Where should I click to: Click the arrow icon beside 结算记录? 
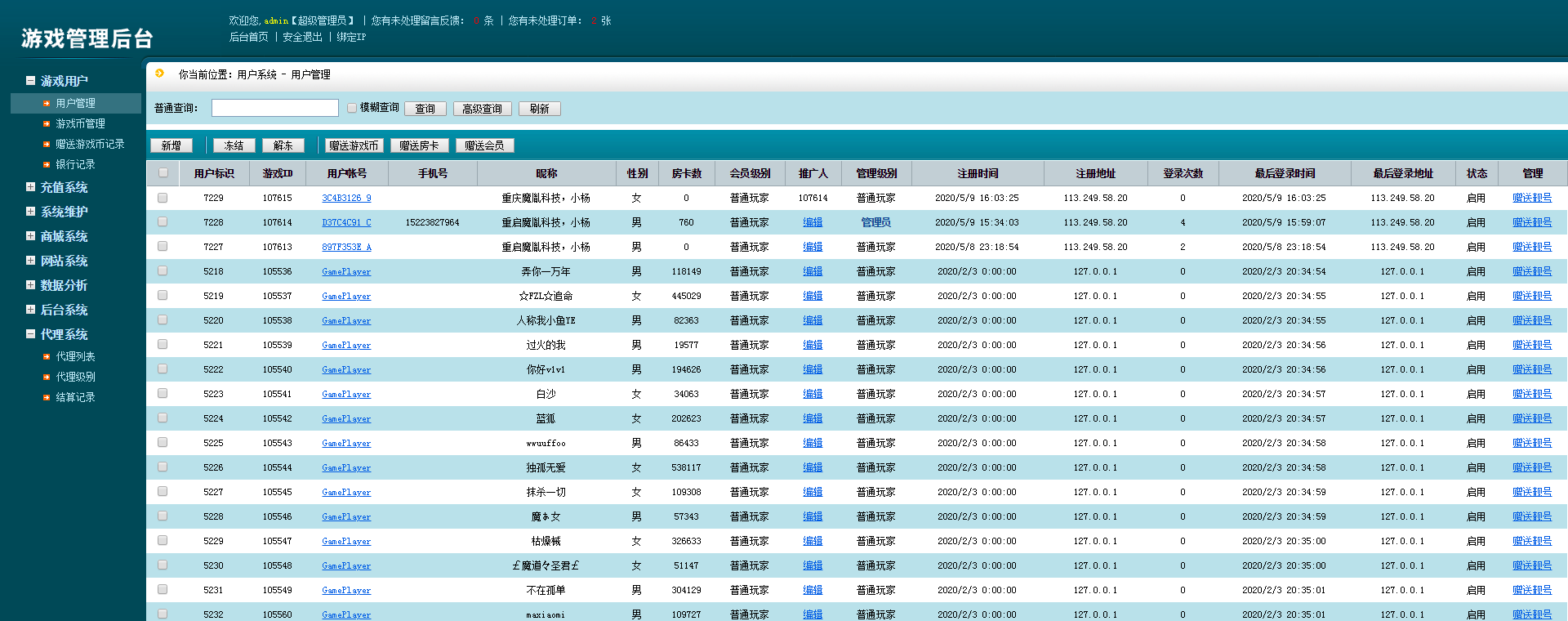pos(47,398)
